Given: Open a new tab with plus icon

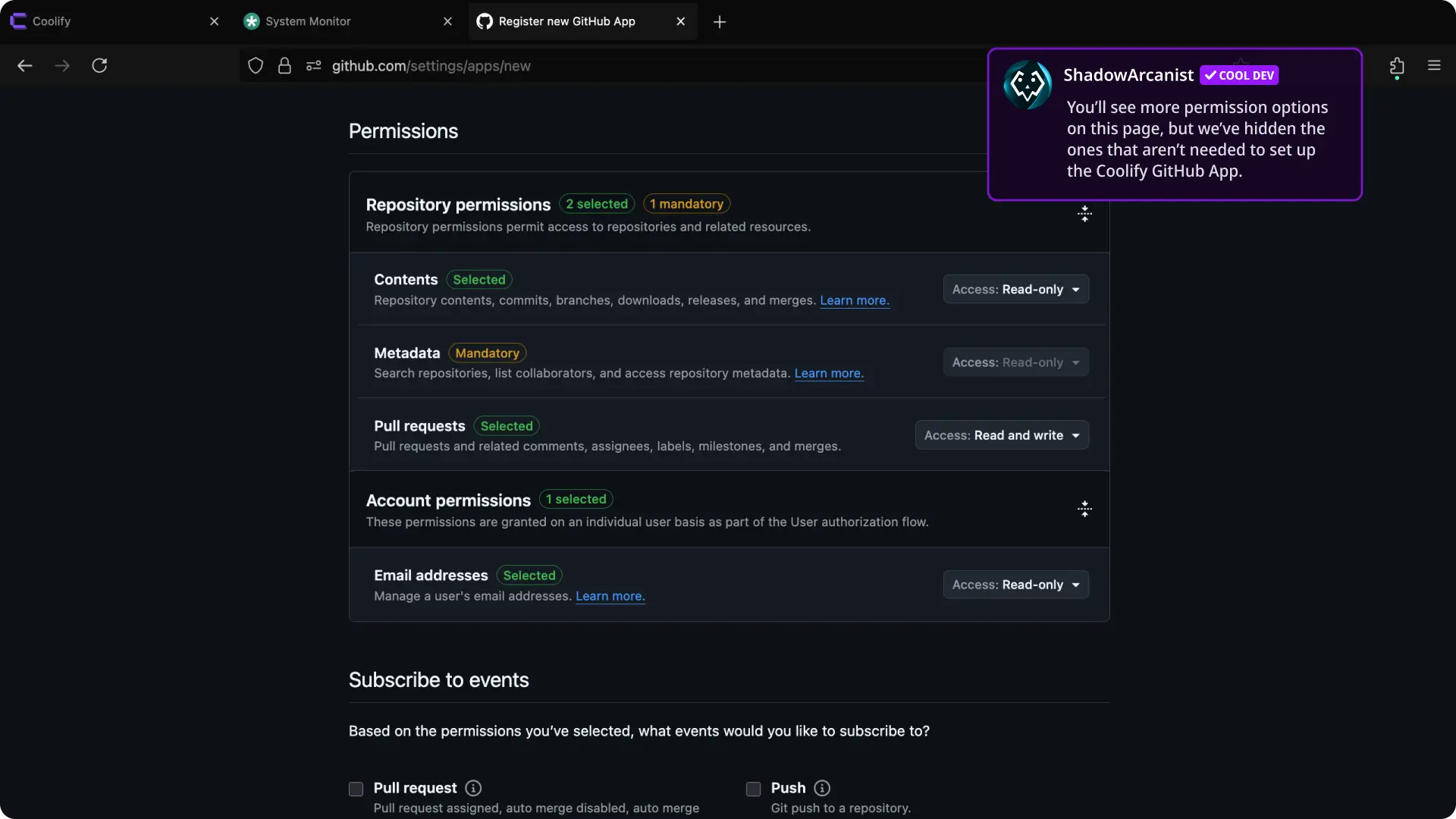Looking at the screenshot, I should (720, 22).
